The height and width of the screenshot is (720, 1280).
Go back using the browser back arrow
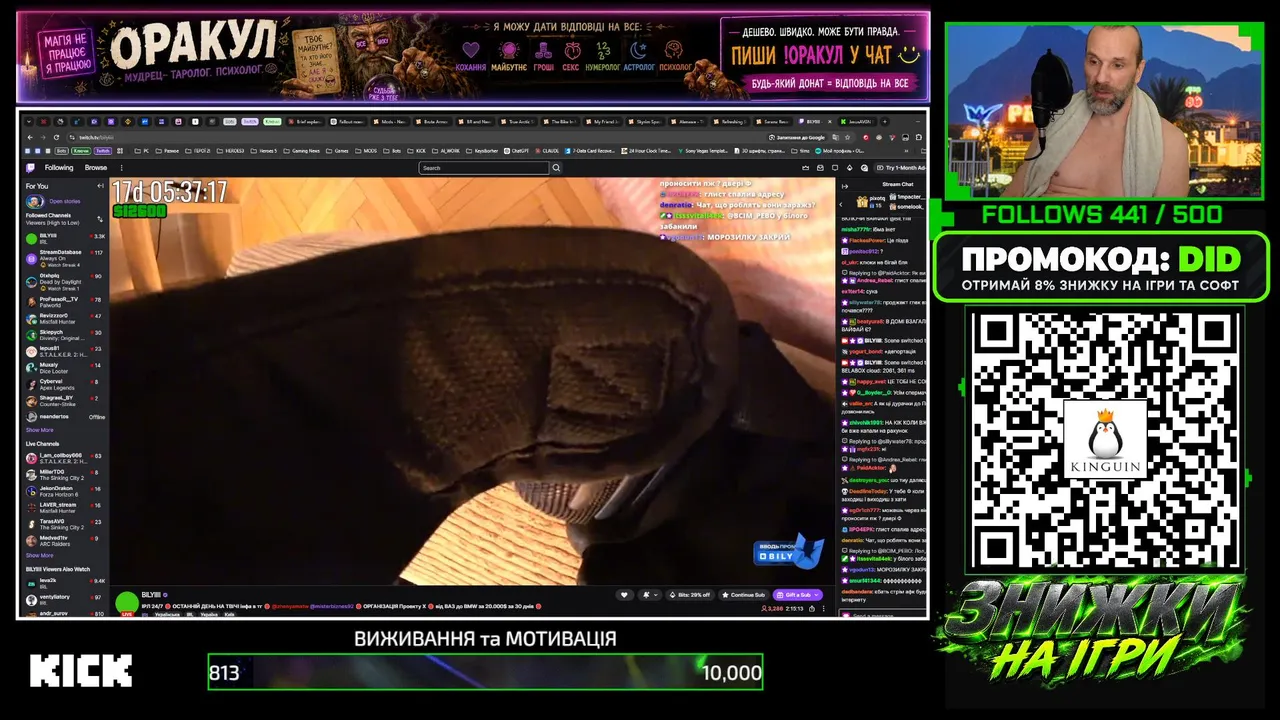coord(30,137)
